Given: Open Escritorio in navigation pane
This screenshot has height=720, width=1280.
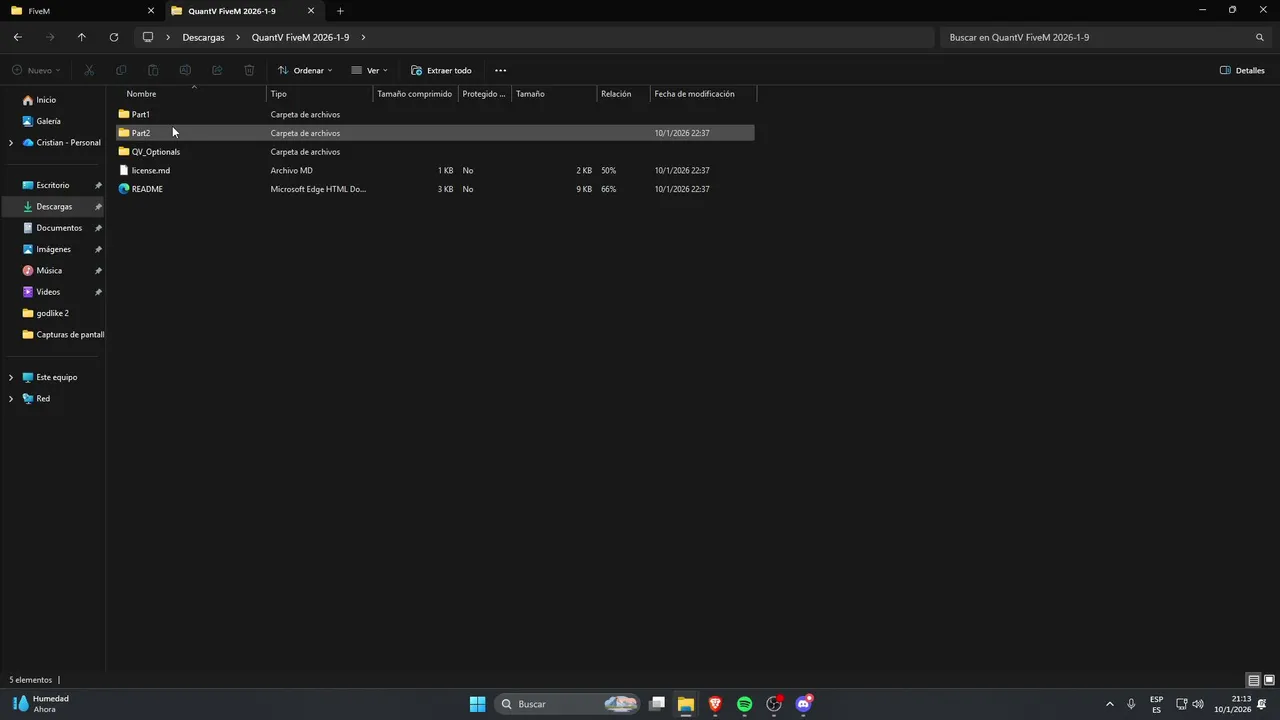Looking at the screenshot, I should pyautogui.click(x=54, y=185).
